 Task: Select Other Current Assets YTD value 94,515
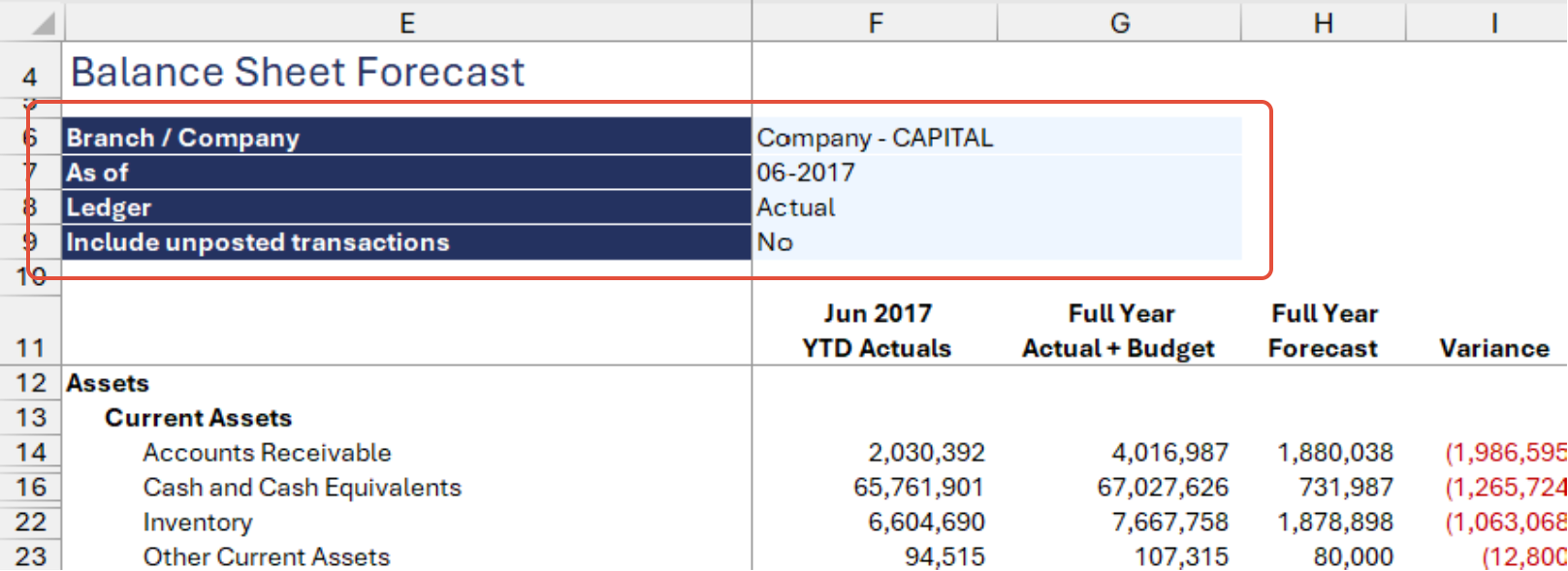tap(944, 557)
